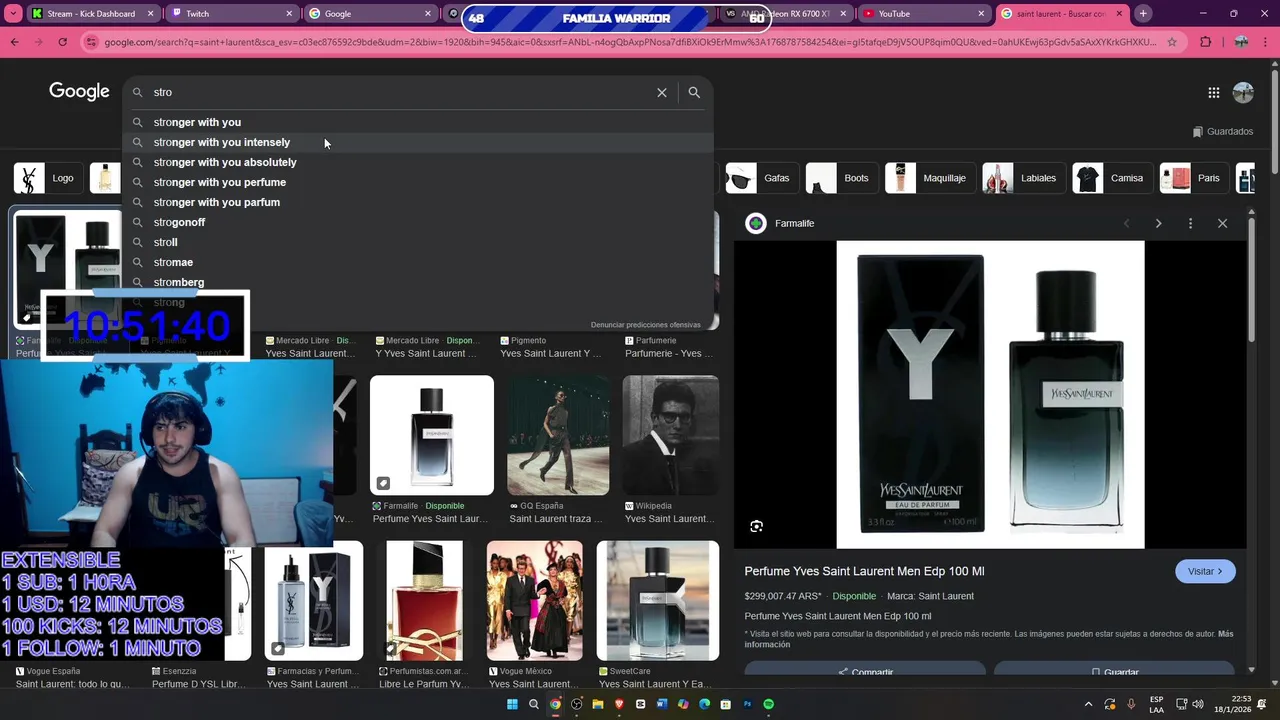This screenshot has height=720, width=1280.
Task: Reload the current page
Action: 62,42
